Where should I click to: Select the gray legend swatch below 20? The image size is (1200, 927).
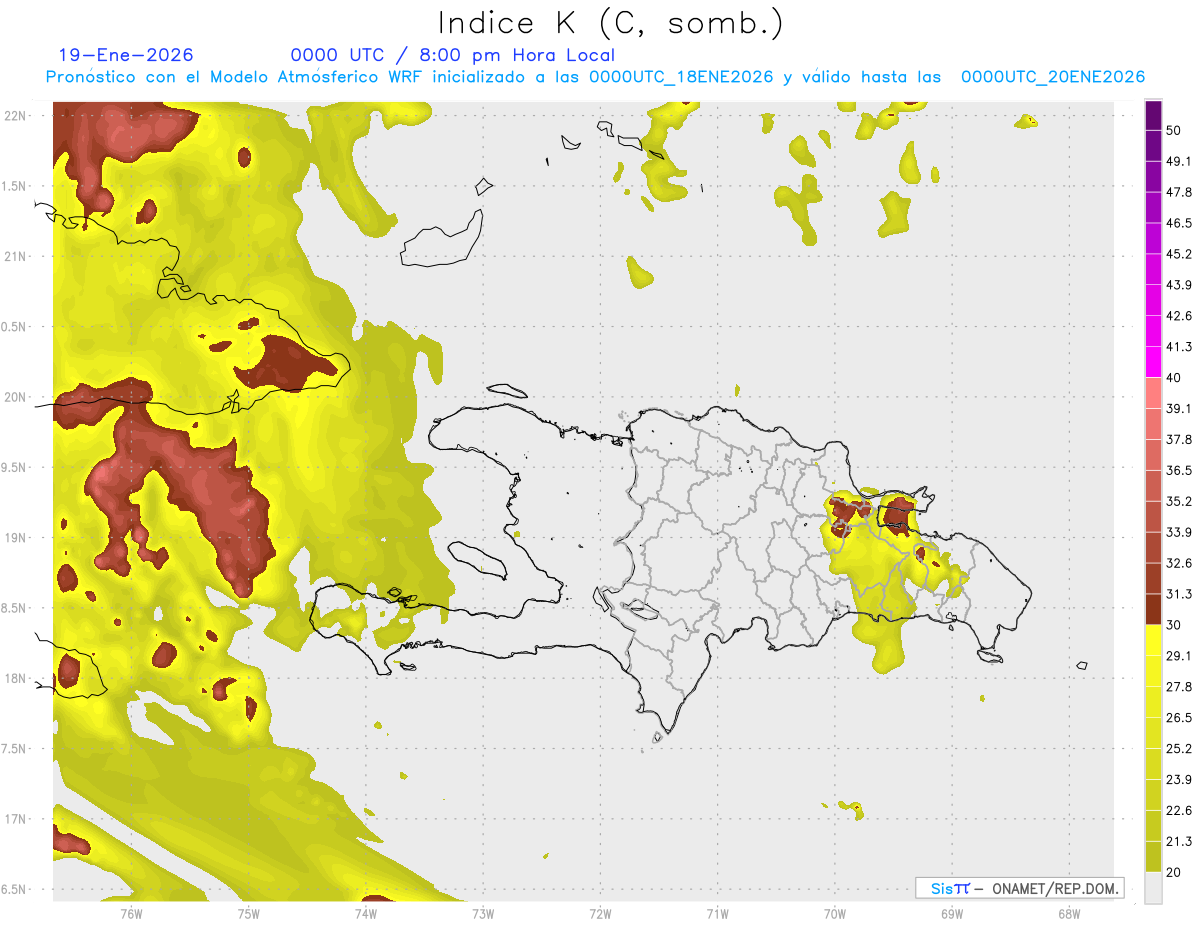click(x=1153, y=888)
